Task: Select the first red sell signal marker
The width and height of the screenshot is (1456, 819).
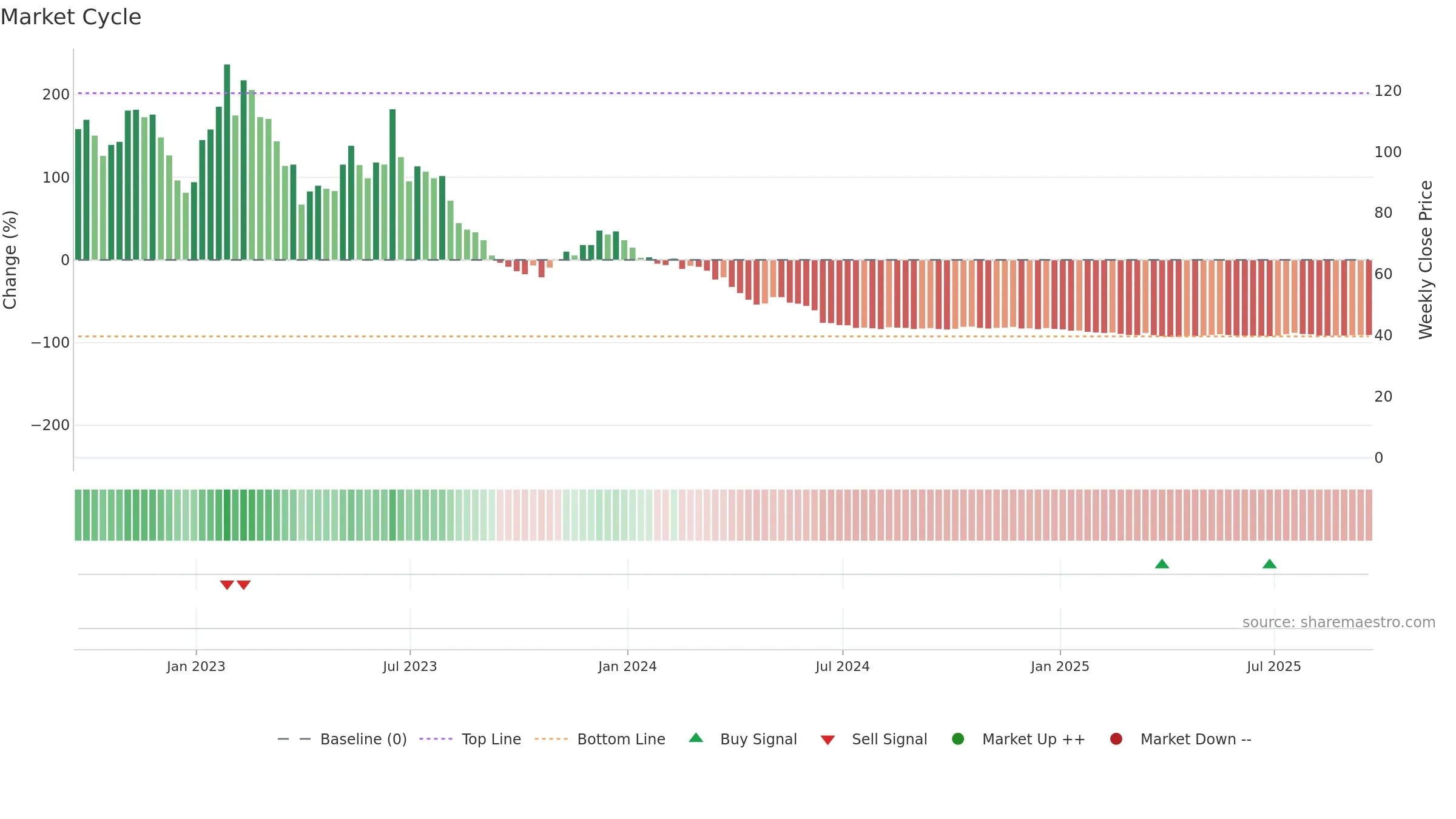Action: coord(227,585)
